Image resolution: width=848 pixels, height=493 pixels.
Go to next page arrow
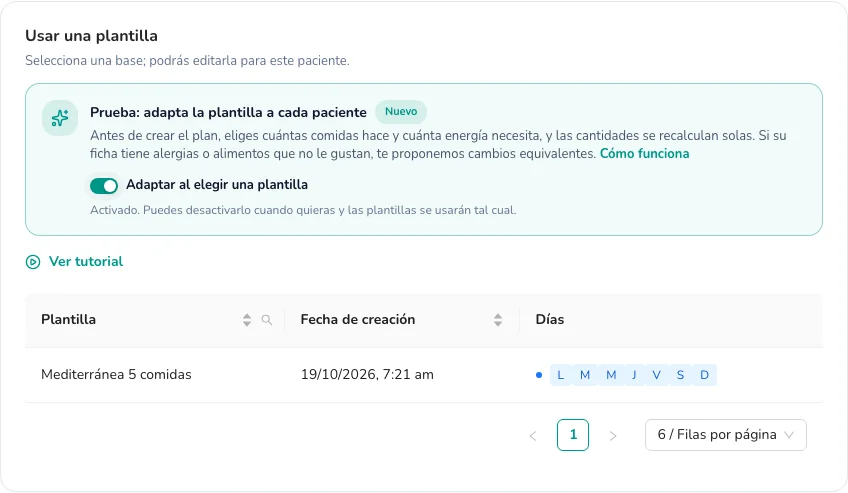(x=613, y=436)
